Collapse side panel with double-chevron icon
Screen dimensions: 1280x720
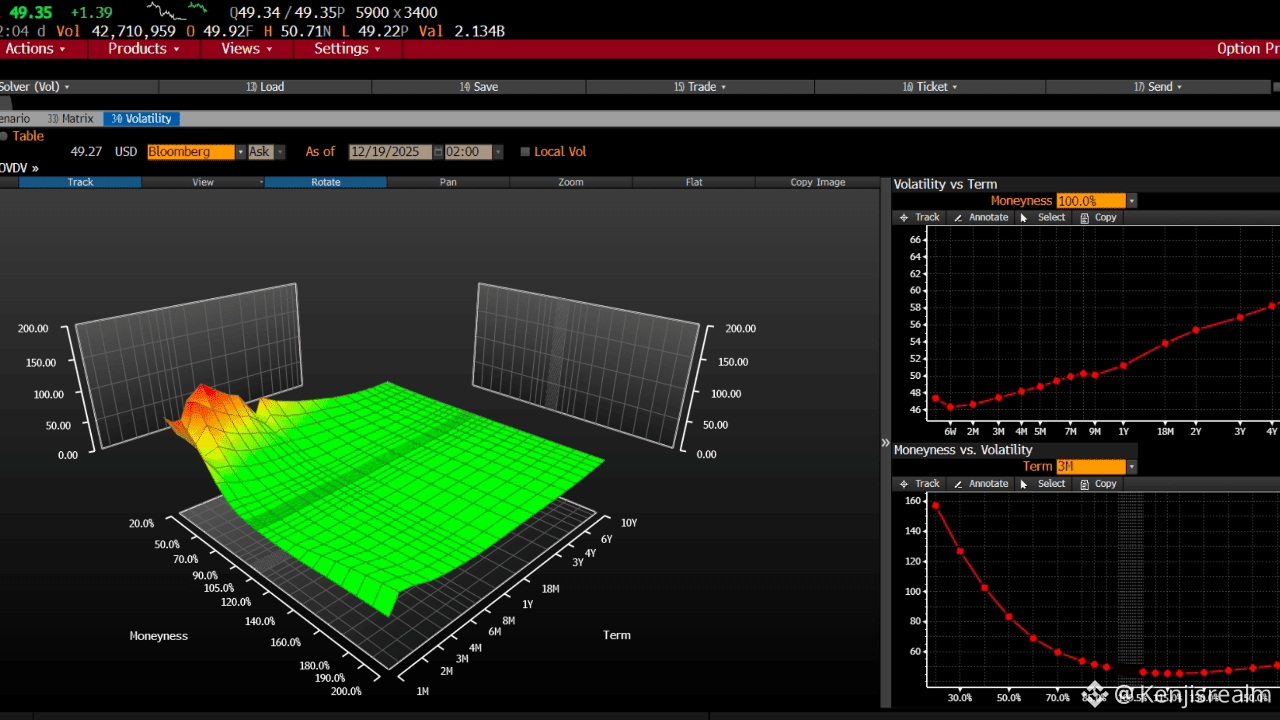pyautogui.click(x=885, y=443)
